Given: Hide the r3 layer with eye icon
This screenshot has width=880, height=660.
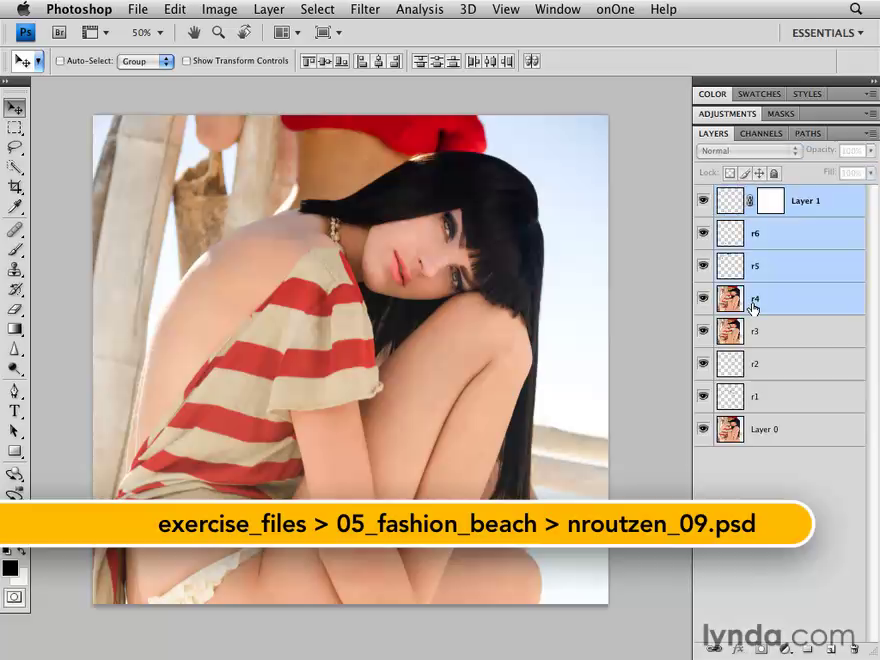Looking at the screenshot, I should point(703,331).
